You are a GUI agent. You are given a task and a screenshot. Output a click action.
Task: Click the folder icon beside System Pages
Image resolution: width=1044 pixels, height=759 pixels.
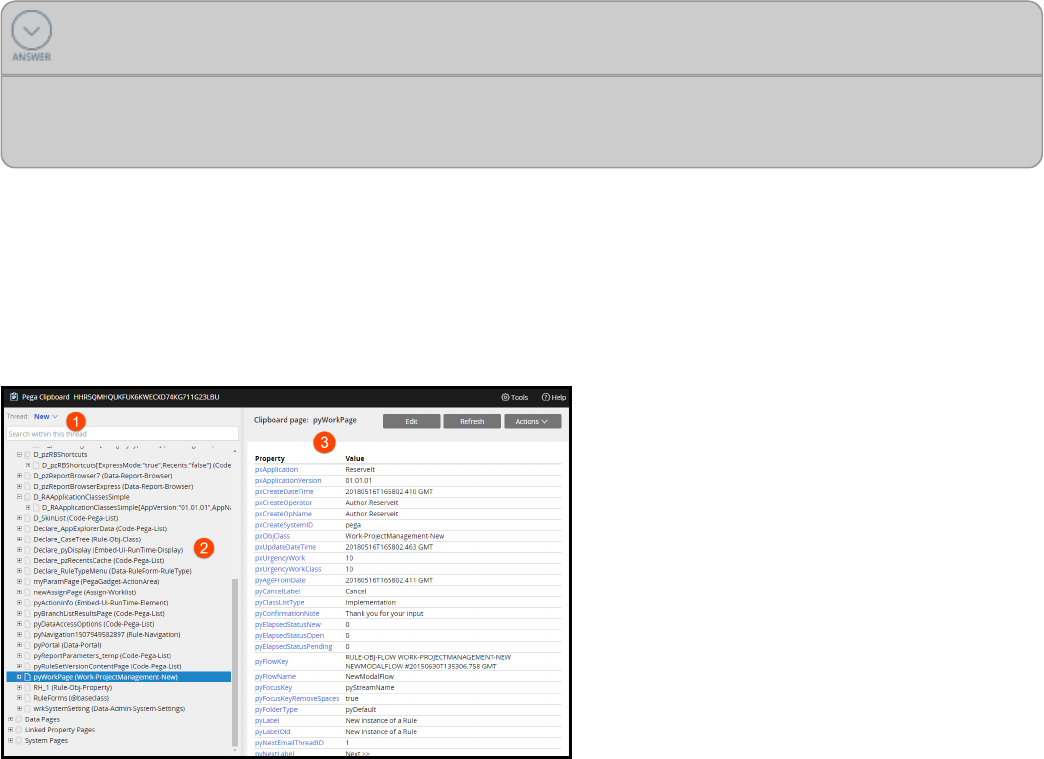pos(19,740)
